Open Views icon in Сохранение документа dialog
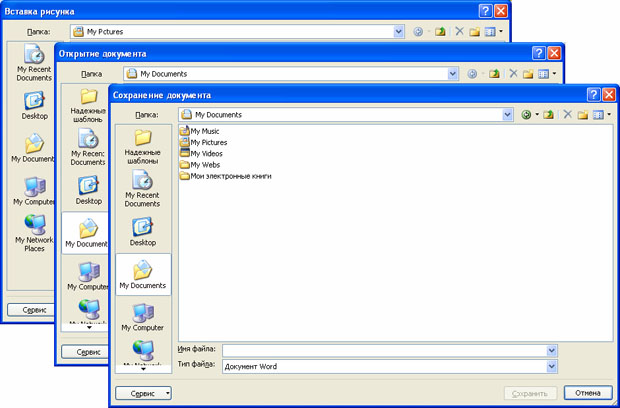The height and width of the screenshot is (408, 620). tap(598, 115)
